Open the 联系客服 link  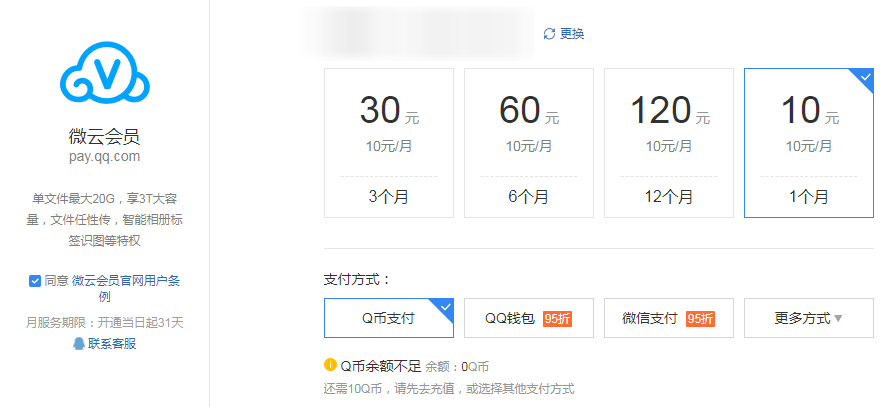click(x=111, y=344)
